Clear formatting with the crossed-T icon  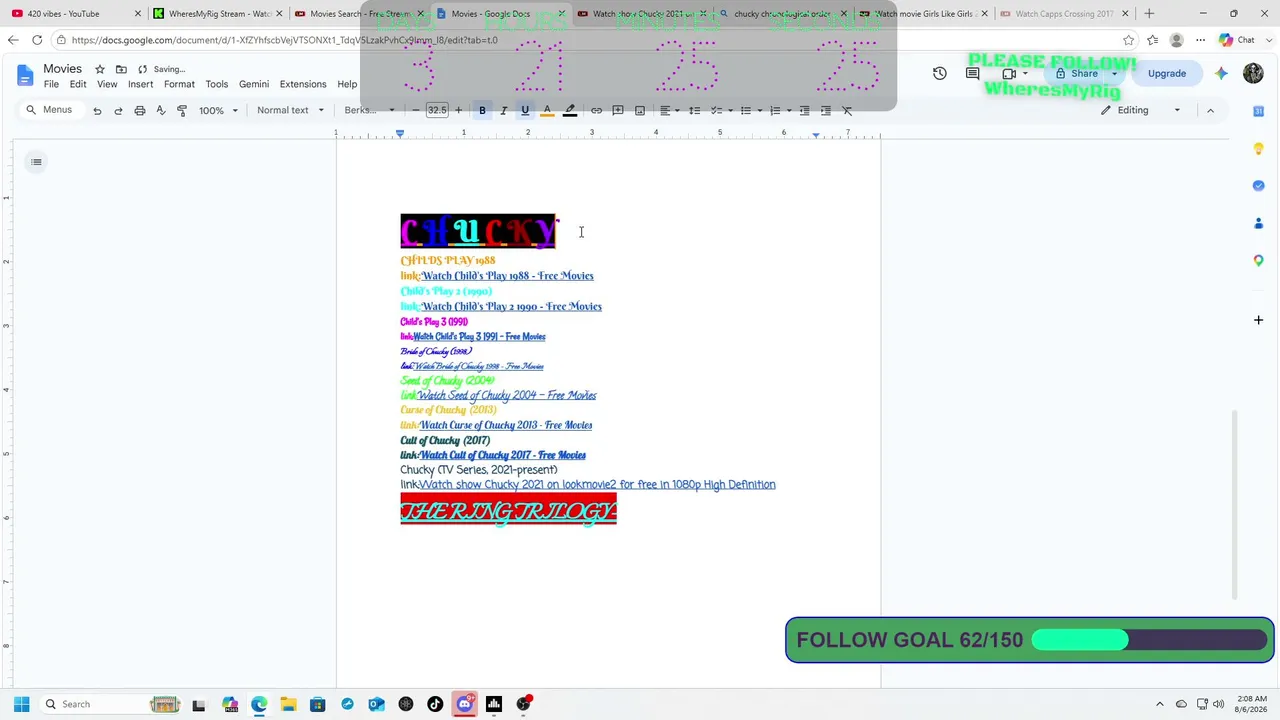[x=847, y=110]
